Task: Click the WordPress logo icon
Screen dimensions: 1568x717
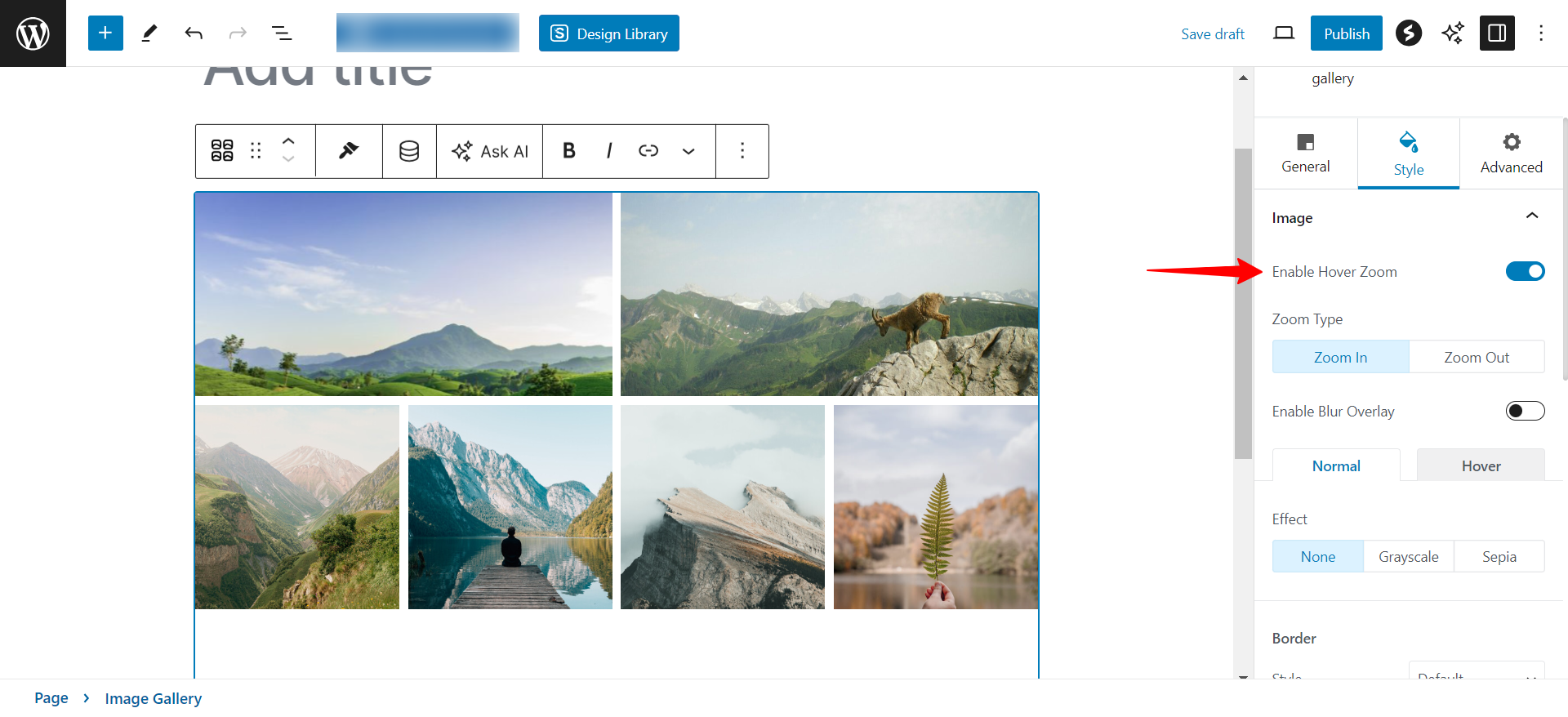Action: click(x=33, y=33)
